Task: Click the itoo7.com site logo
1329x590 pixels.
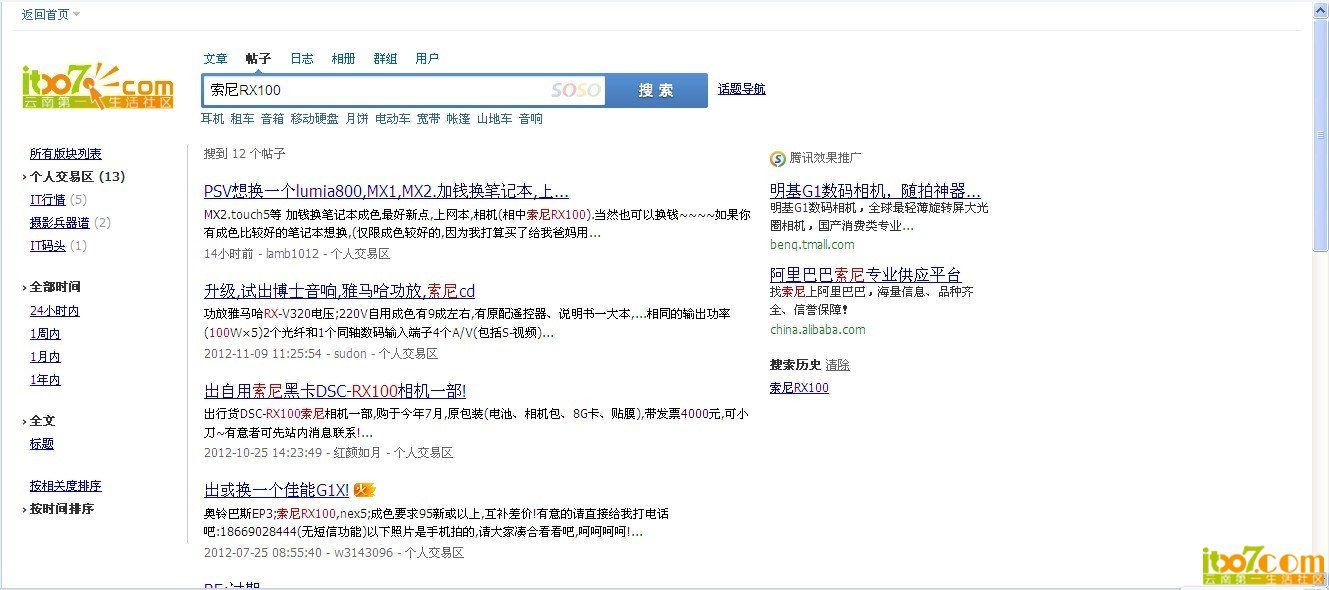Action: (x=98, y=87)
